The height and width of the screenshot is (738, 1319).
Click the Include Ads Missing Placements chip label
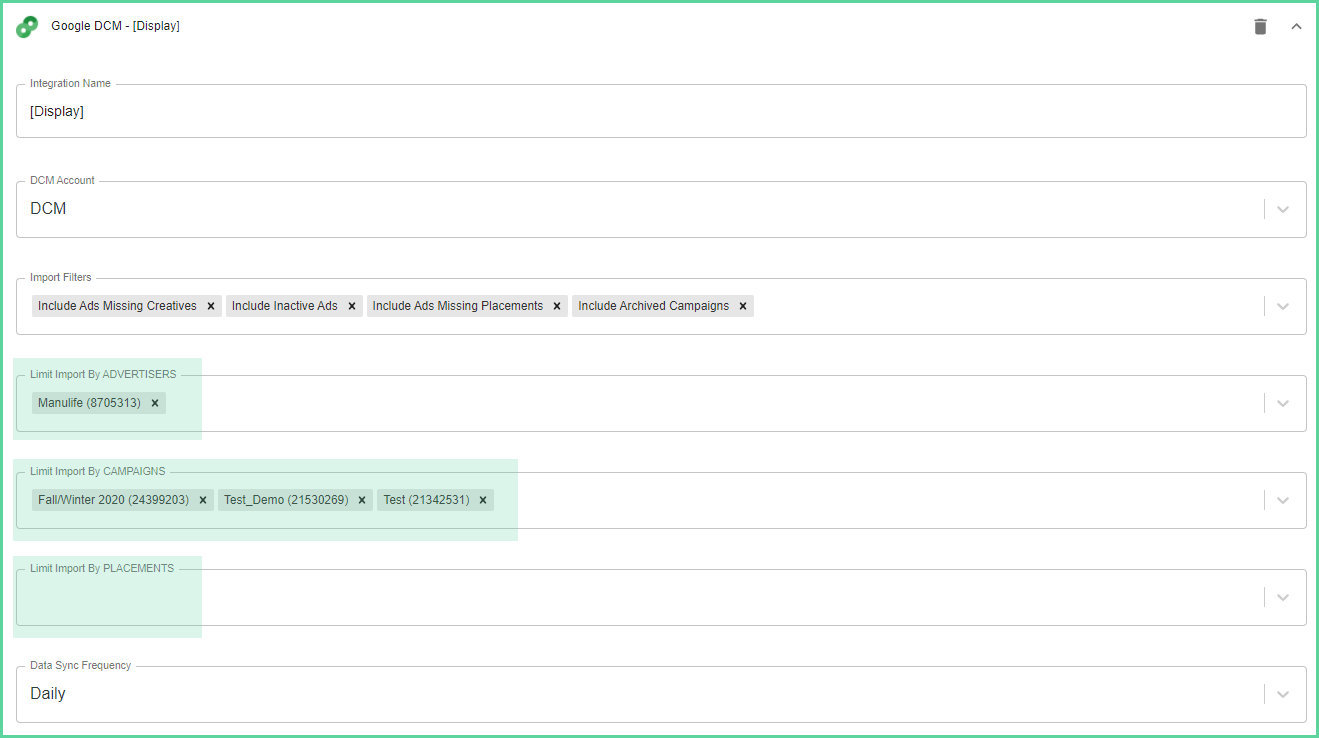pos(458,306)
